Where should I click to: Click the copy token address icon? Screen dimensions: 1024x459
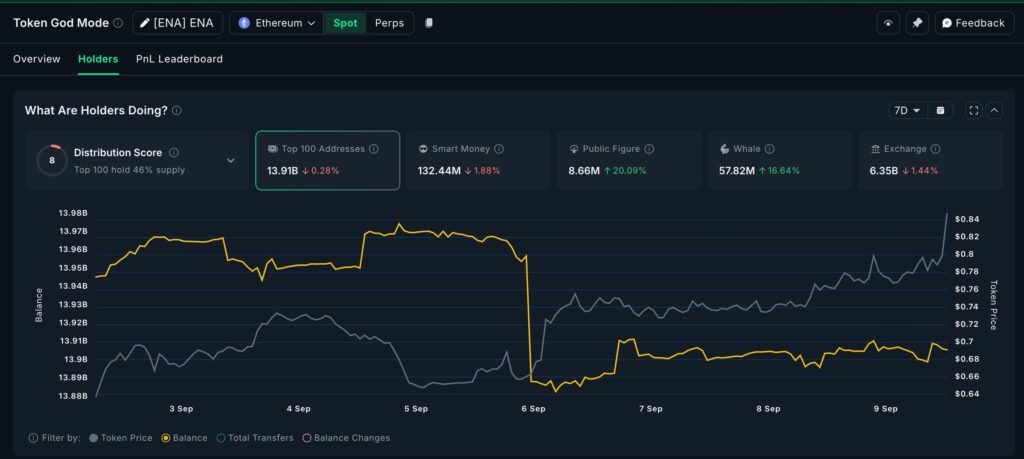pyautogui.click(x=429, y=23)
